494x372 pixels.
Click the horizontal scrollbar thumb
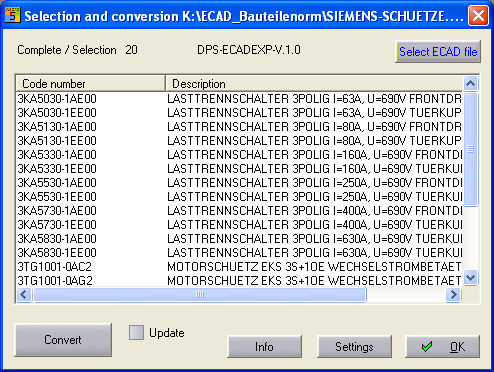[x=200, y=295]
